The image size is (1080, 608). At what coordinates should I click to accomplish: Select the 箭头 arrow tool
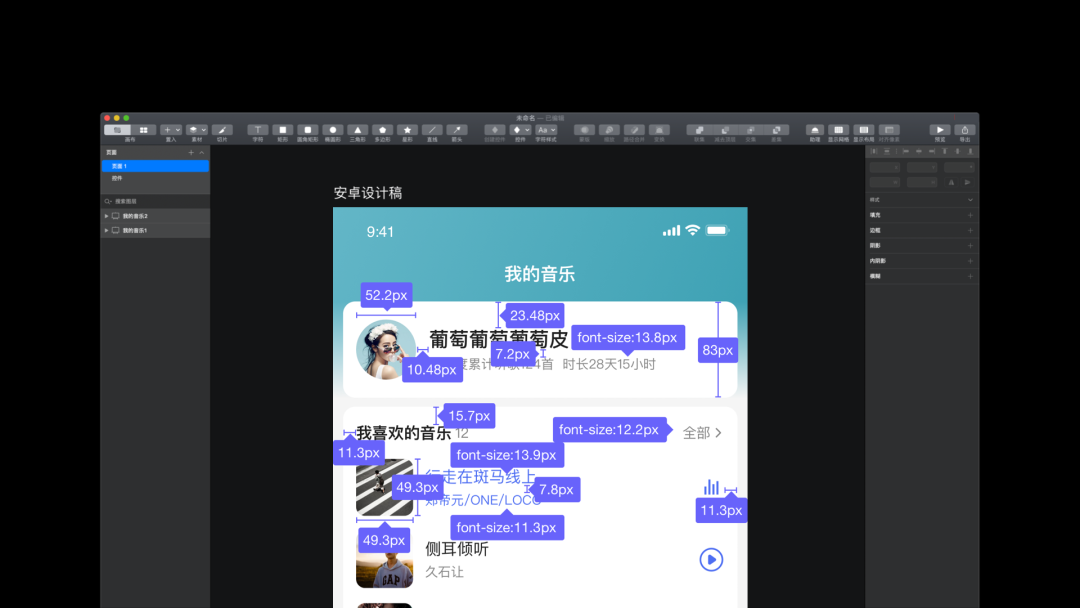457,129
